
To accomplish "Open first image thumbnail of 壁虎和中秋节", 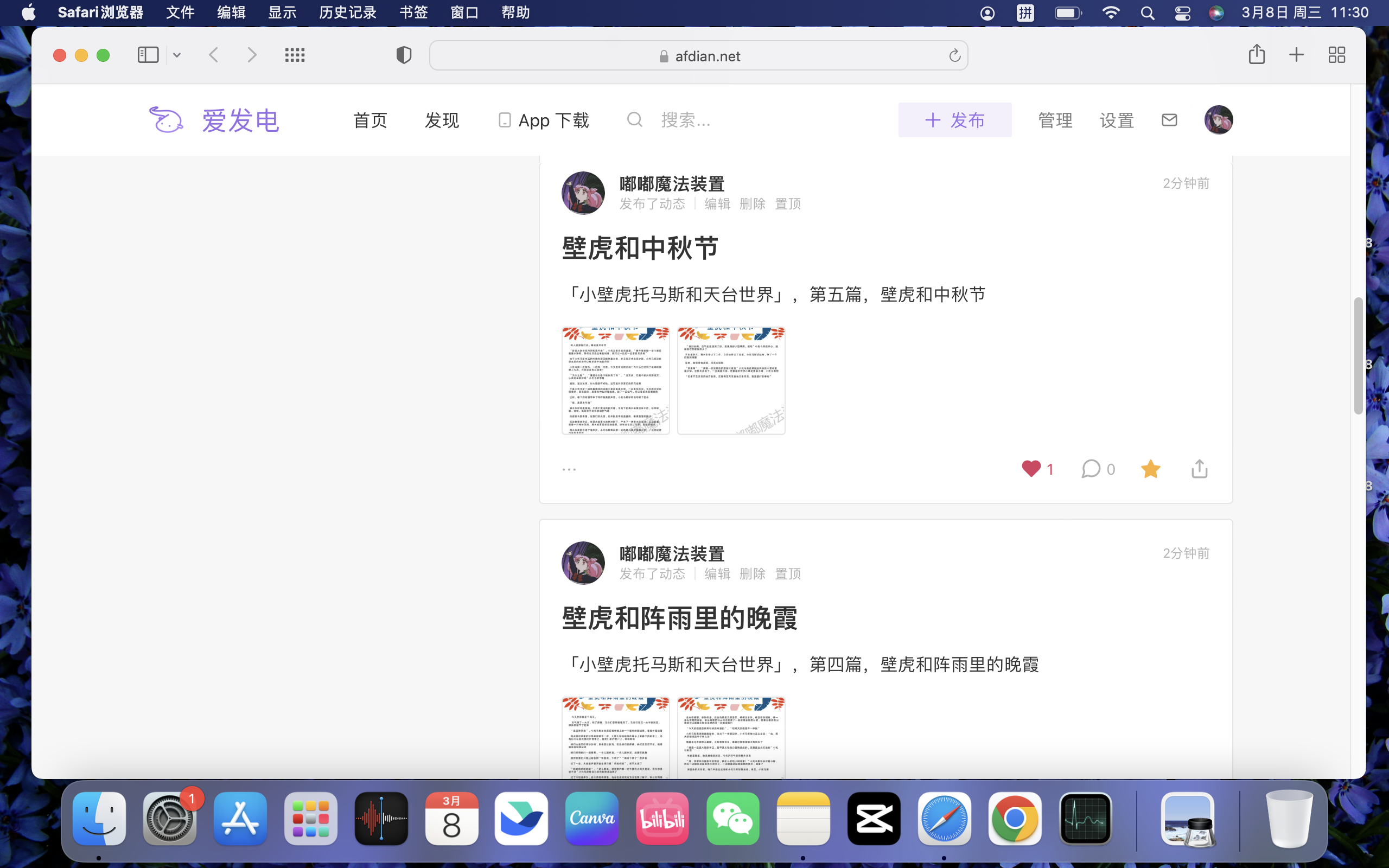I will [x=615, y=381].
